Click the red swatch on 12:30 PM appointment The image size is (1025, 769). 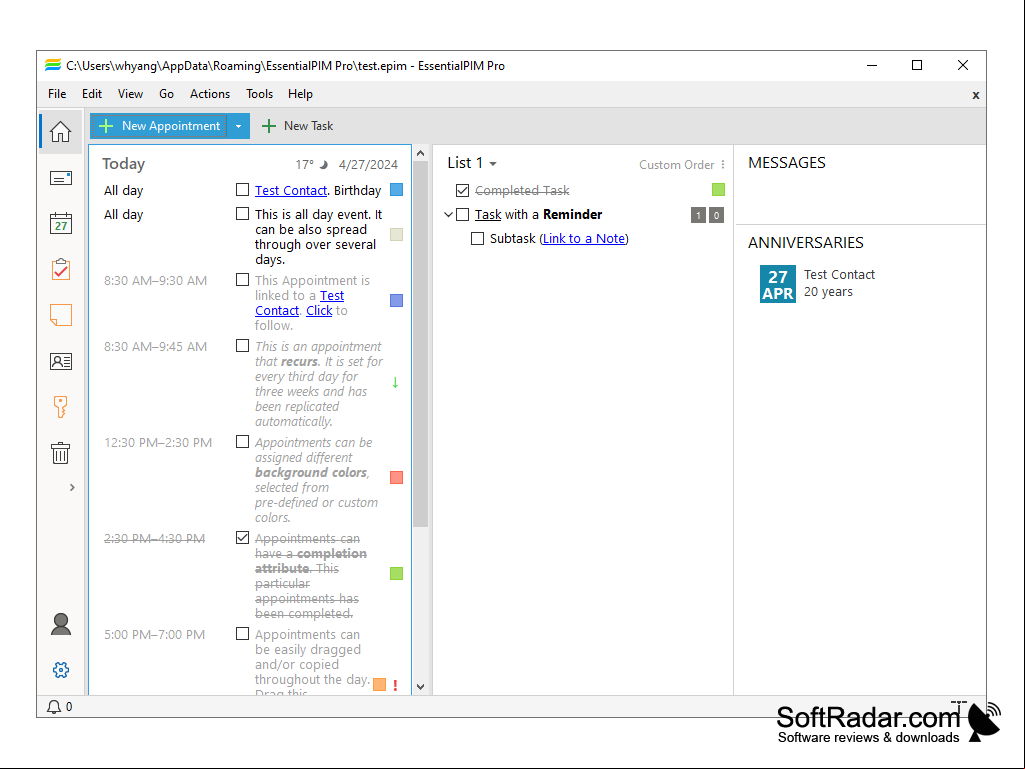(396, 477)
